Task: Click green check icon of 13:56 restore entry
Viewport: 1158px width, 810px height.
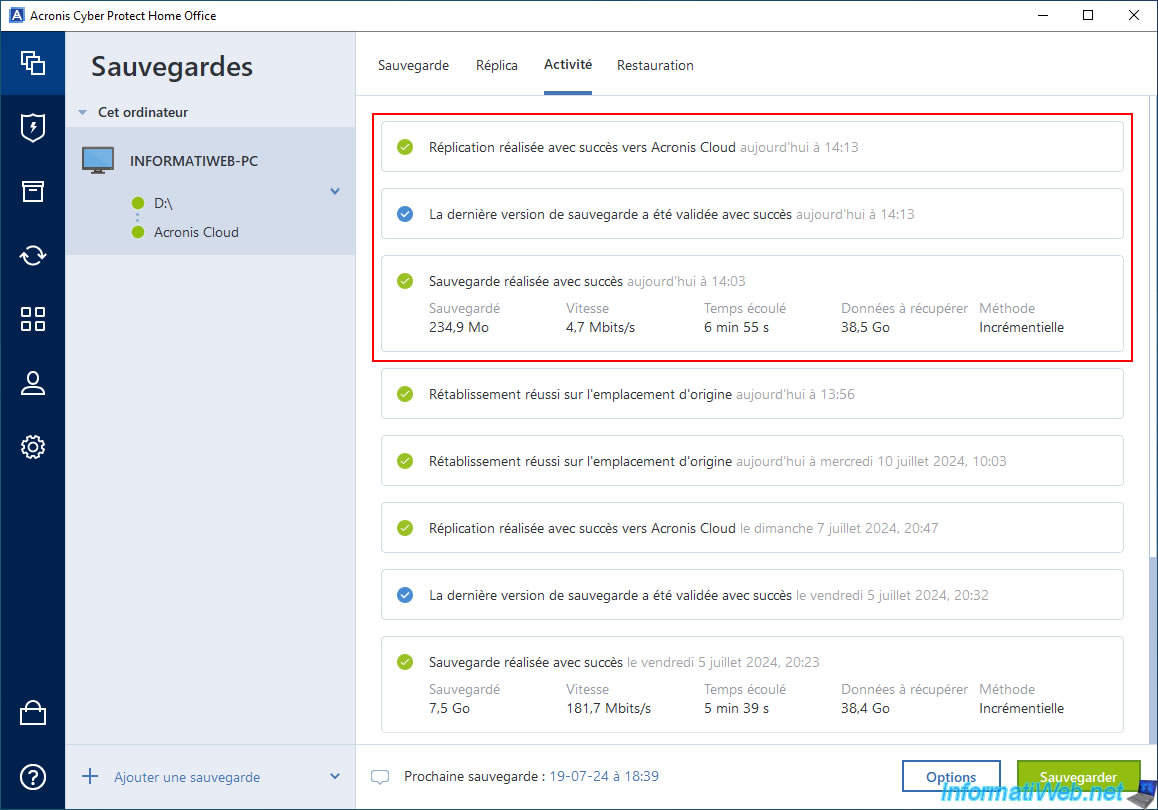Action: coord(405,394)
